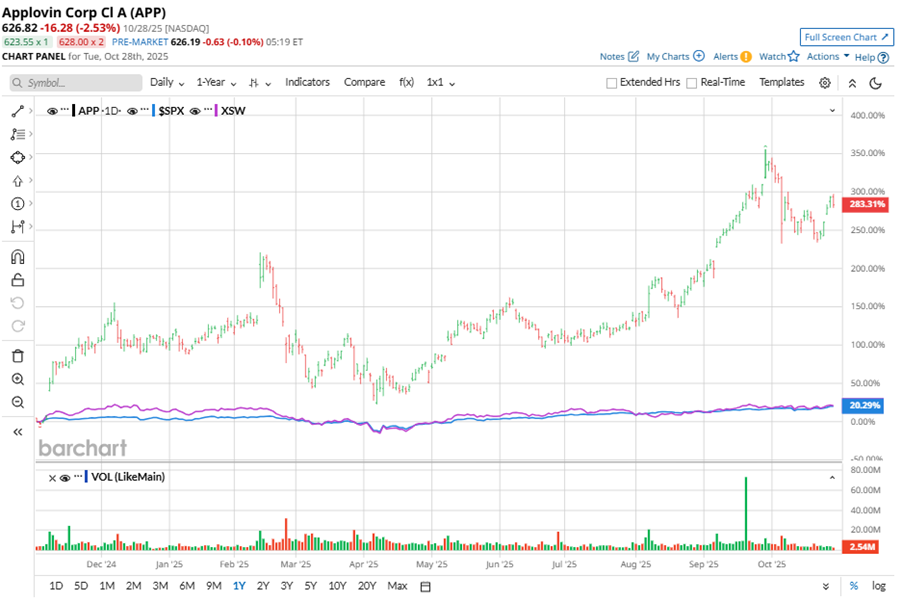Open the Templates menu
This screenshot has height=602, width=902.
pyautogui.click(x=781, y=82)
